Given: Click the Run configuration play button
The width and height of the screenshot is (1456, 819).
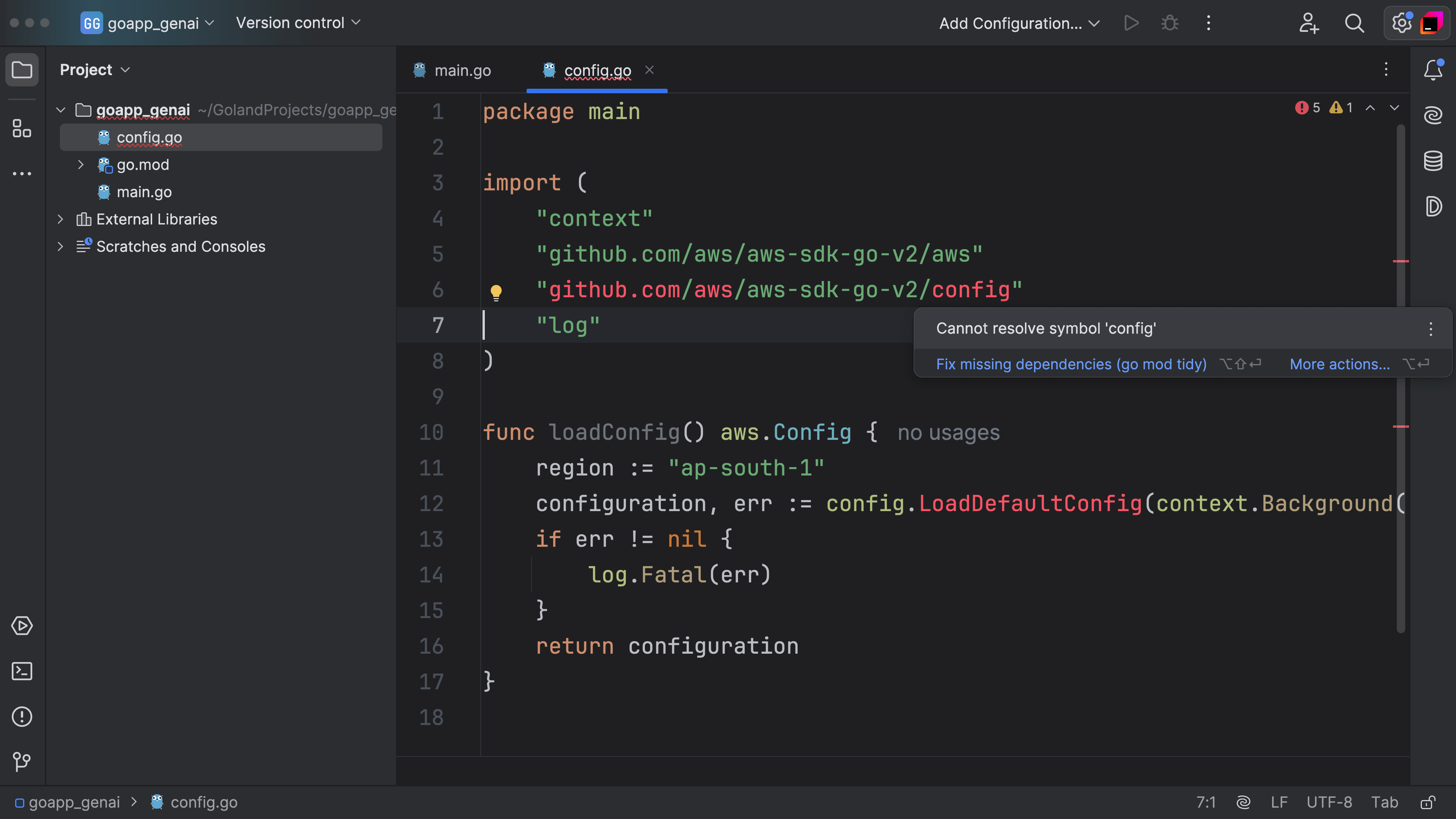Looking at the screenshot, I should (1131, 22).
